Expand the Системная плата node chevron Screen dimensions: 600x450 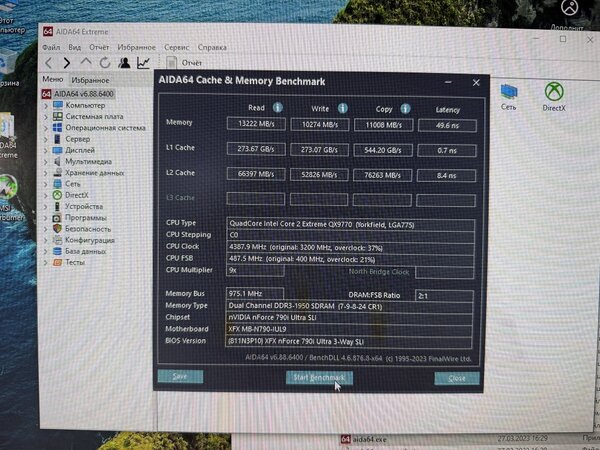tap(46, 117)
